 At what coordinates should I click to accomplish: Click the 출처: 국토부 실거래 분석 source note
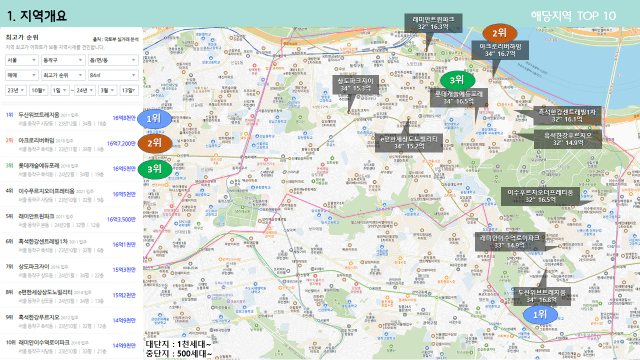pos(116,40)
